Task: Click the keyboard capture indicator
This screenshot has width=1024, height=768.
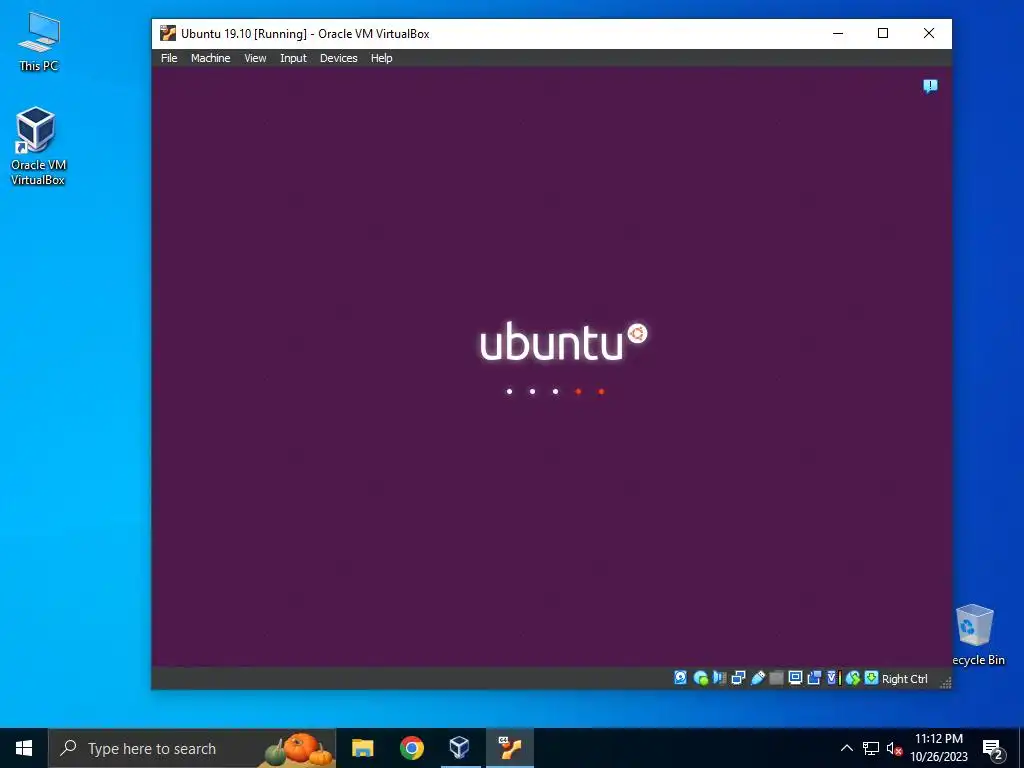Action: (x=871, y=678)
